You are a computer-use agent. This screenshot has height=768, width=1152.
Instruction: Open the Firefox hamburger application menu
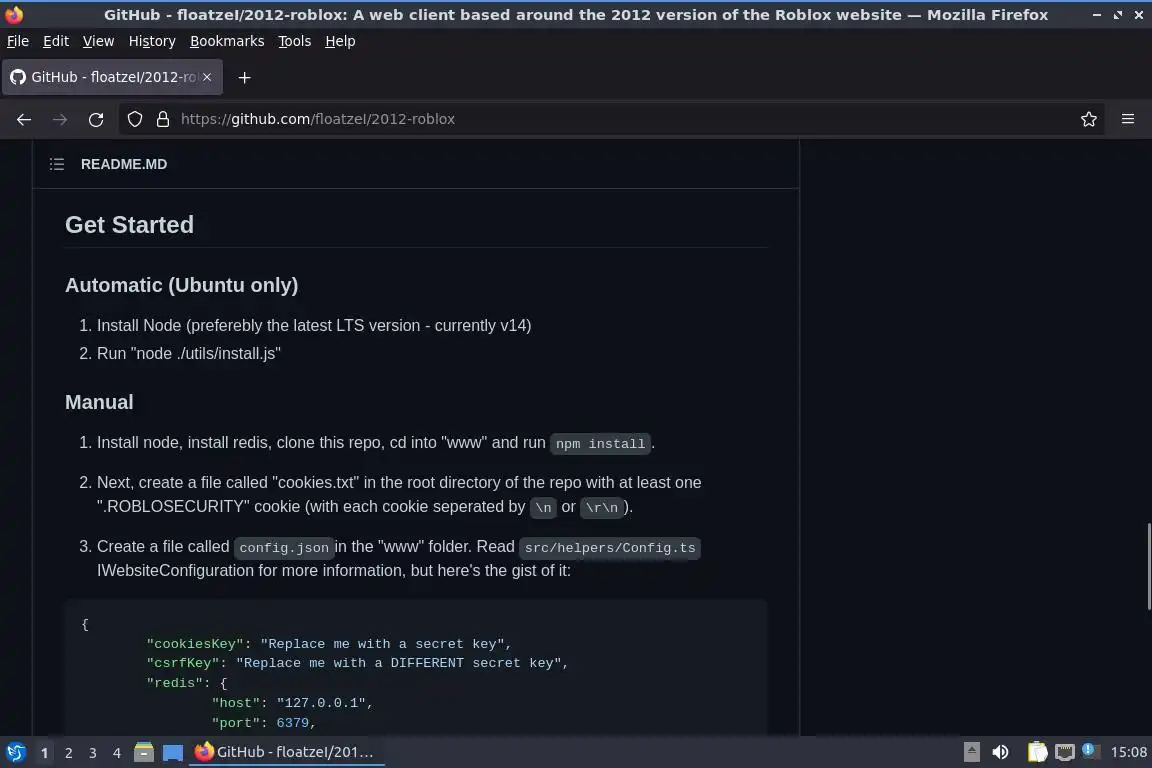[1128, 119]
